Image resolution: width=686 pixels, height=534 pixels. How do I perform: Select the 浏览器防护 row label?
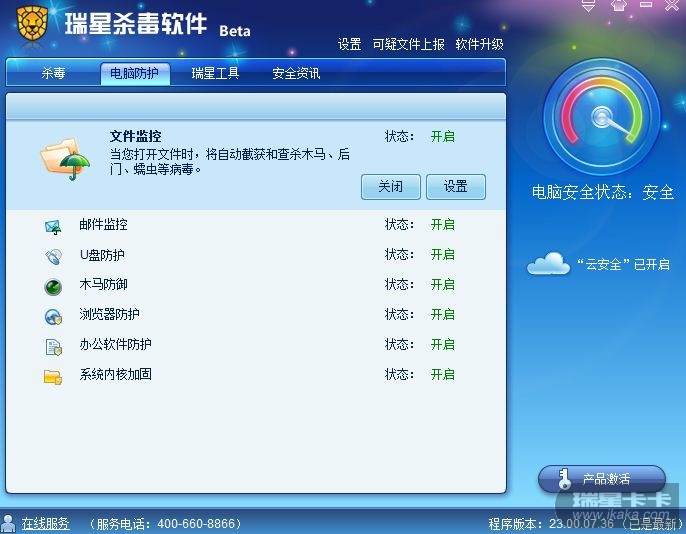109,314
